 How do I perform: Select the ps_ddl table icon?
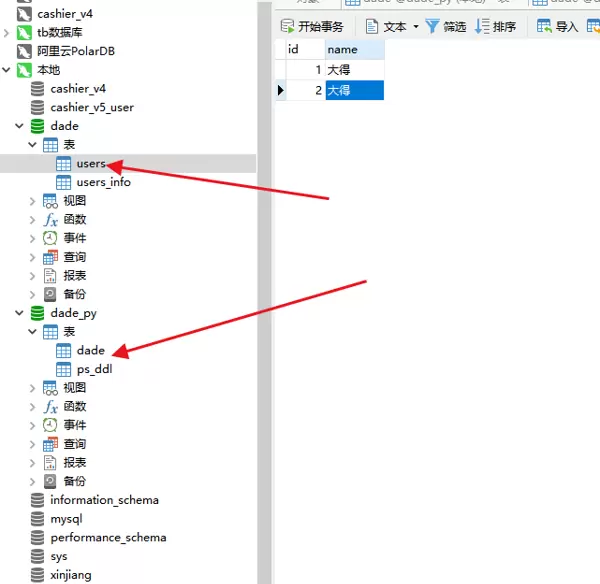pyautogui.click(x=63, y=369)
